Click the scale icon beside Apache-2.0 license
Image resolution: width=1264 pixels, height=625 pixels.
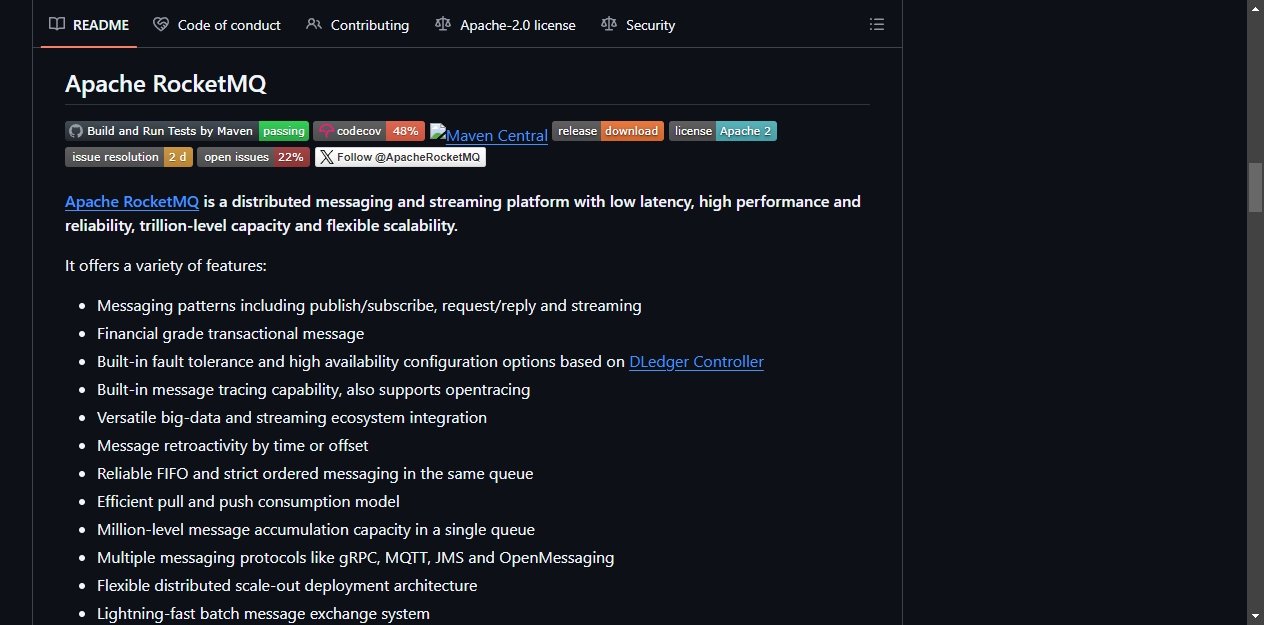443,24
